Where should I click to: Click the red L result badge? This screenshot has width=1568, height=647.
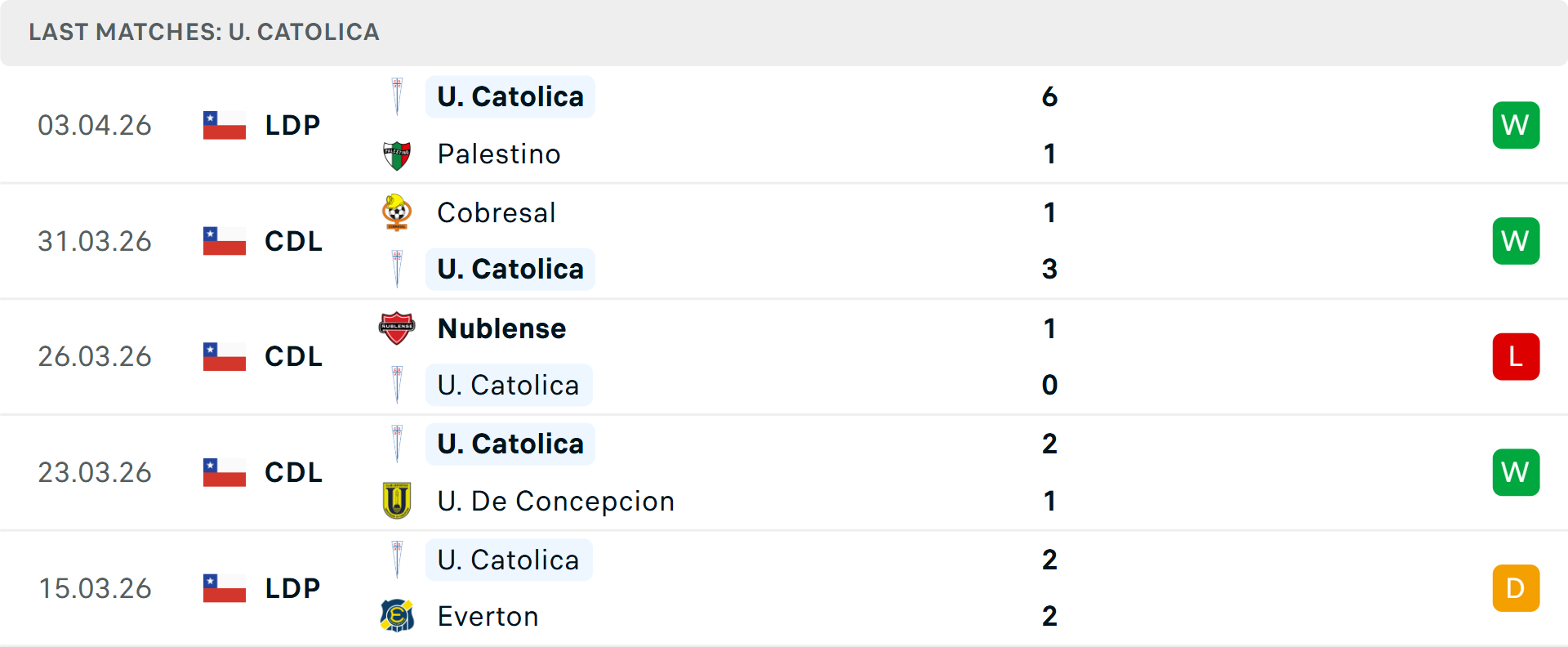(1516, 357)
